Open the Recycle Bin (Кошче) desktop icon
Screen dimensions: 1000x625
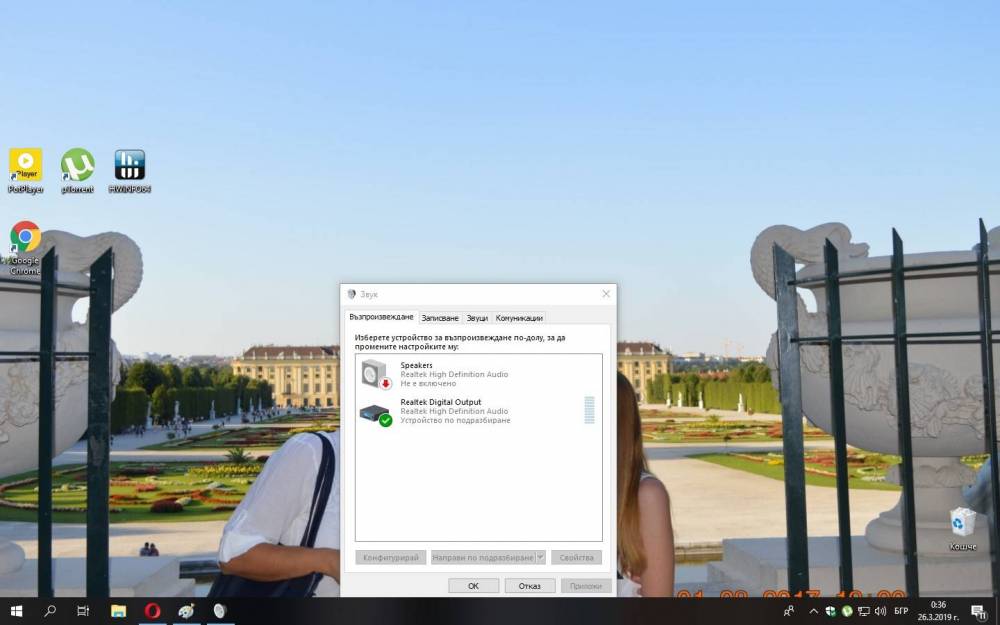coord(962,529)
